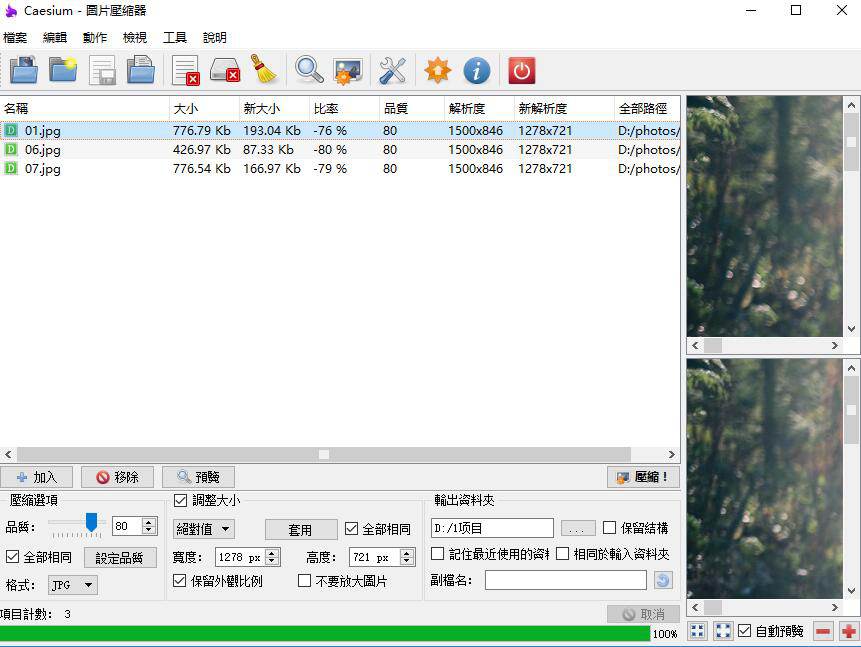
Task: Click the 輸出資料夾 path input field
Action: [492, 528]
